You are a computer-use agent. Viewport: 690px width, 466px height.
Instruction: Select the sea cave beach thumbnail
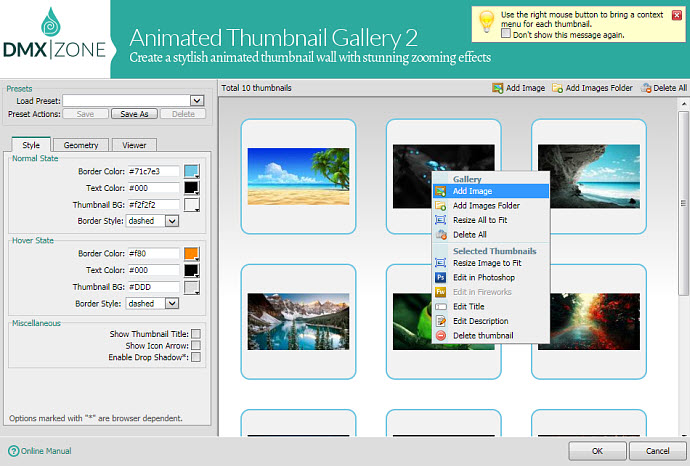(589, 176)
